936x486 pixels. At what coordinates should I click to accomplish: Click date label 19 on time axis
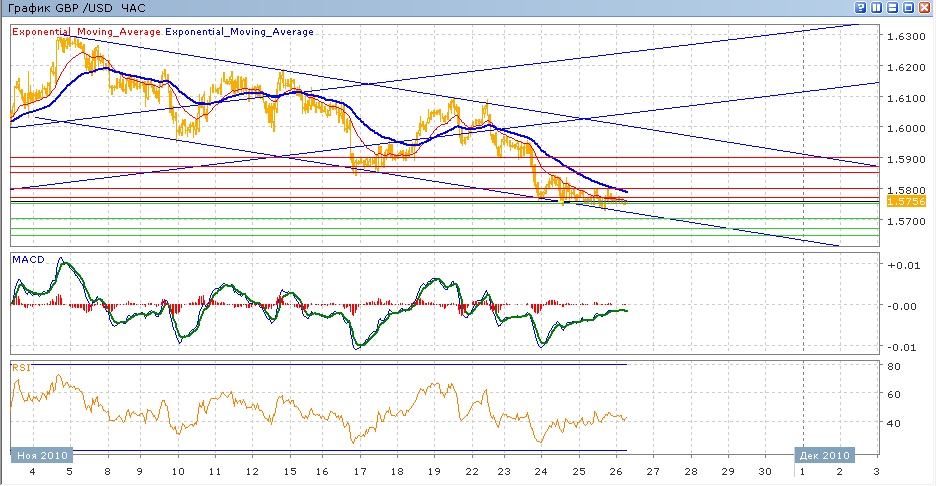point(434,472)
